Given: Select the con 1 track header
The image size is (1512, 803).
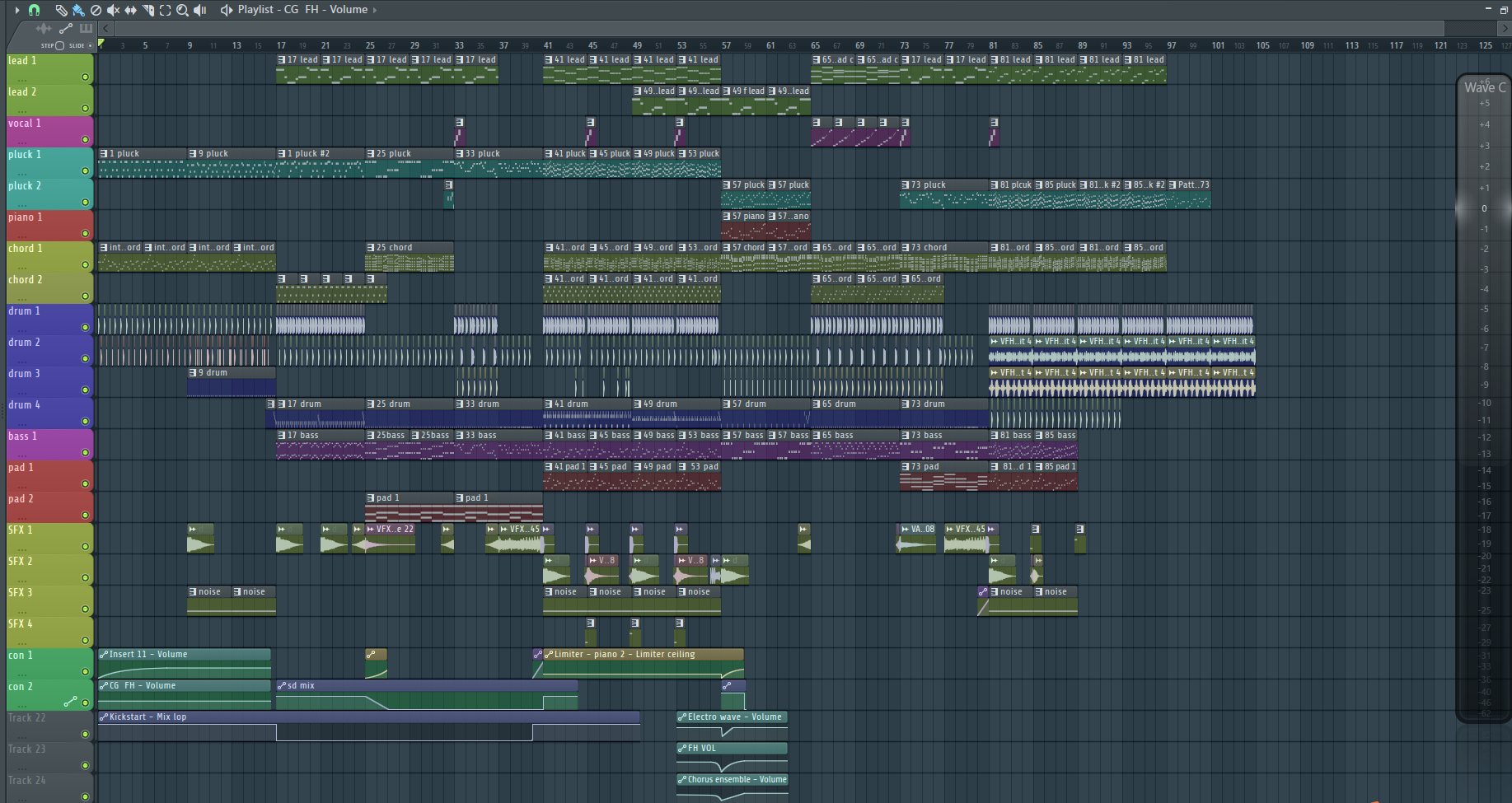Looking at the screenshot, I should (x=49, y=663).
